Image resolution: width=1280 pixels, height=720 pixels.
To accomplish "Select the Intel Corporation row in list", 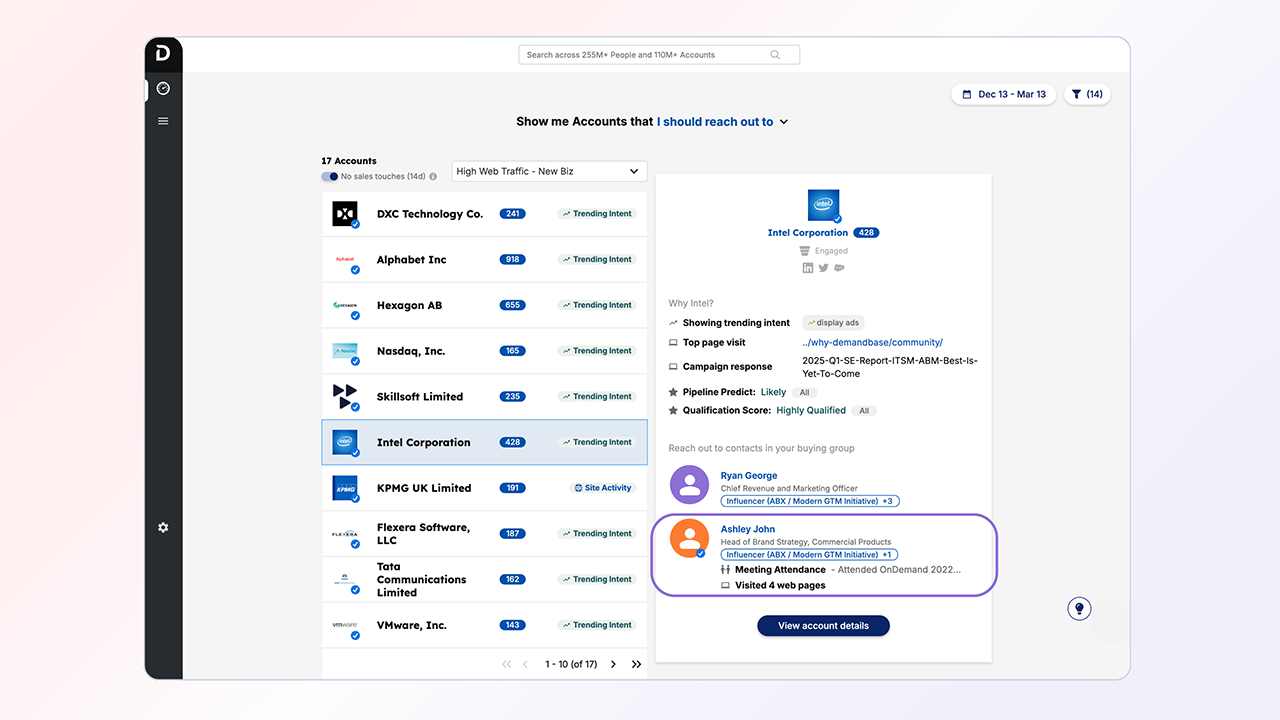I will point(484,442).
